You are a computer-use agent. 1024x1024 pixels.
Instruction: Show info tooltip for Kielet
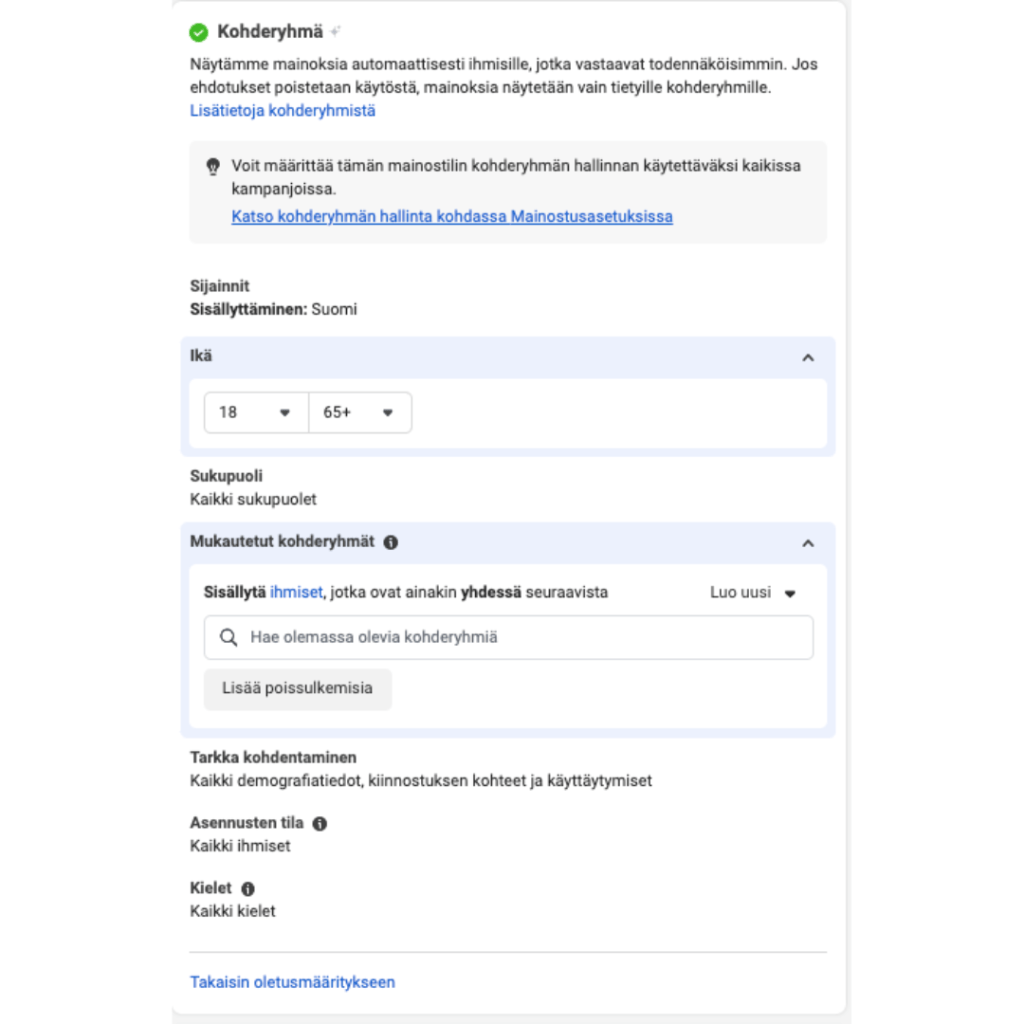click(x=248, y=888)
